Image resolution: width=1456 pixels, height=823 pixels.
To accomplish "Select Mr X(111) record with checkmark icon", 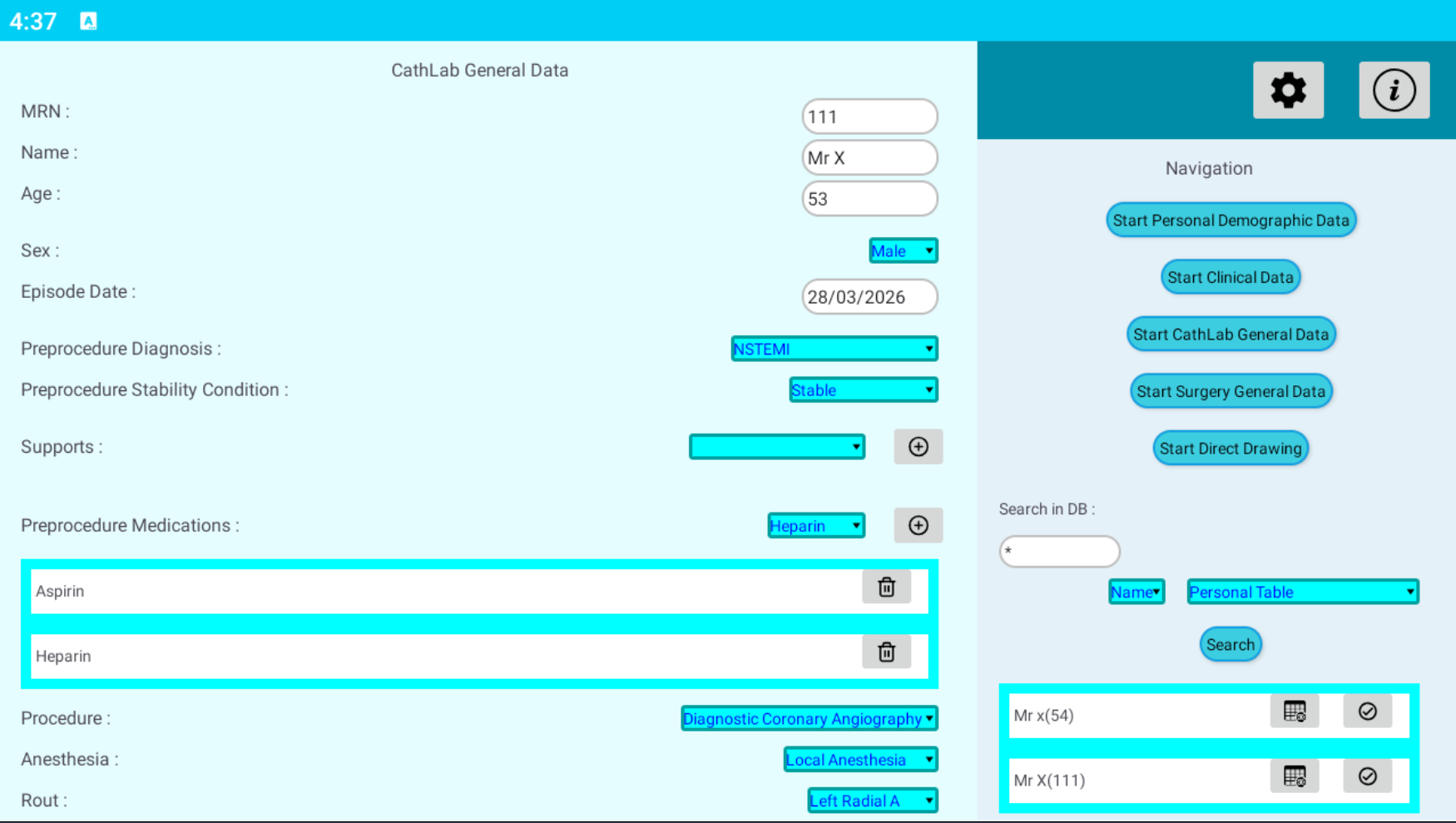I will coord(1367,776).
